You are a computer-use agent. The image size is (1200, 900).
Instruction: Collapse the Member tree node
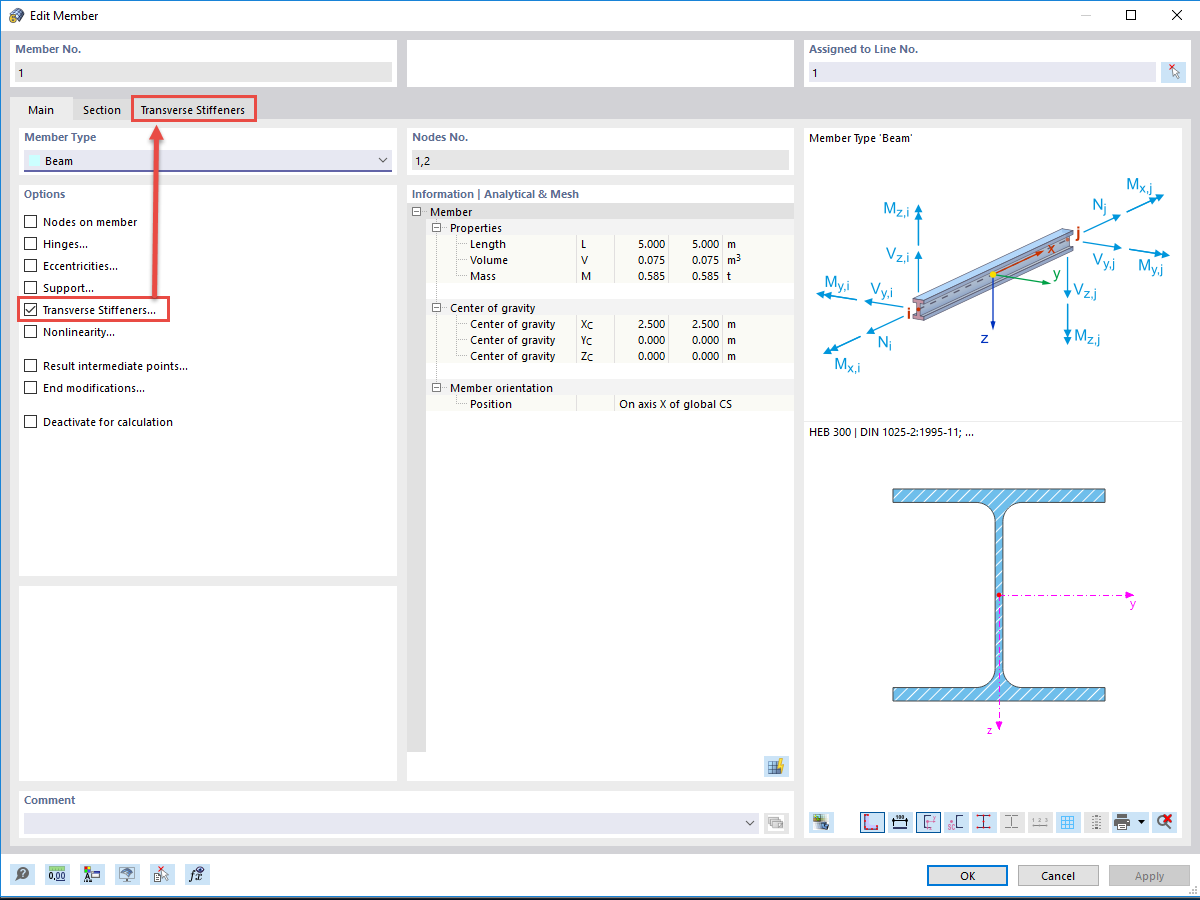(417, 212)
